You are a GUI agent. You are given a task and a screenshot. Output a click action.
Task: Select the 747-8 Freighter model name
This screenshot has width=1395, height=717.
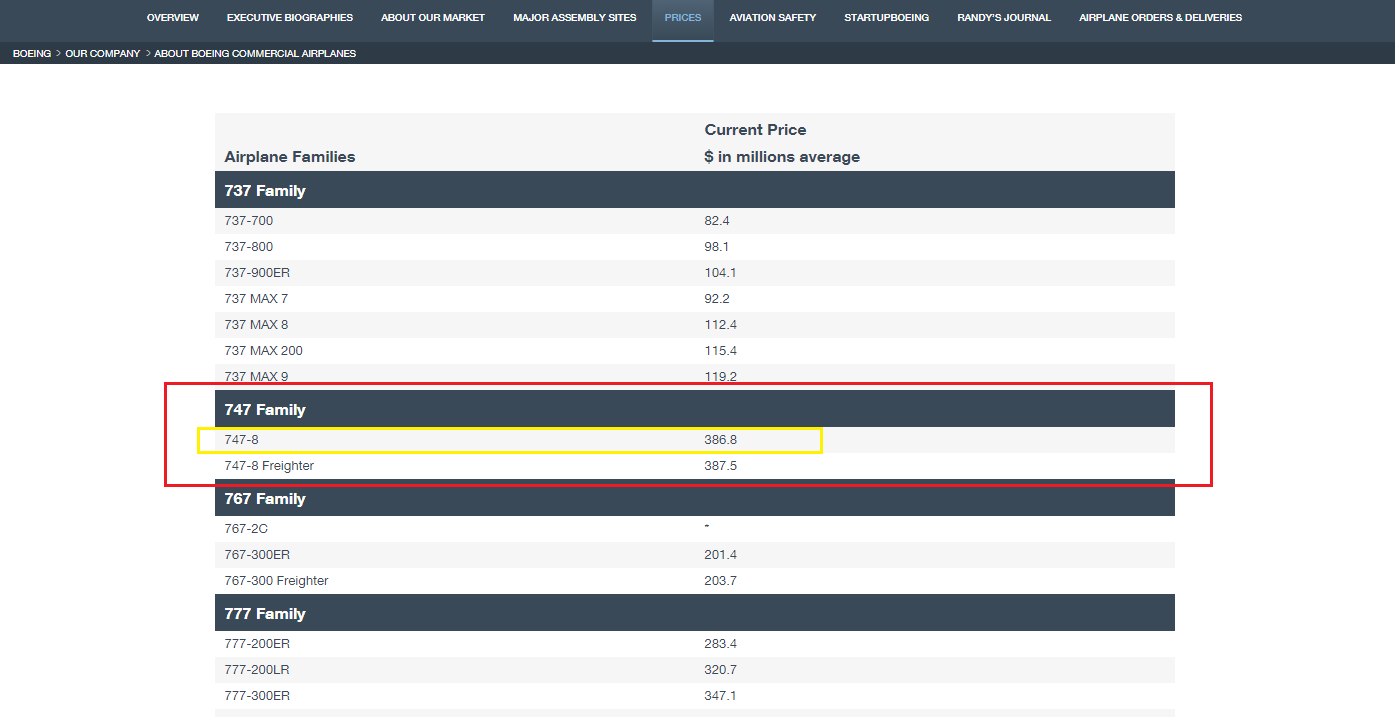coord(269,466)
